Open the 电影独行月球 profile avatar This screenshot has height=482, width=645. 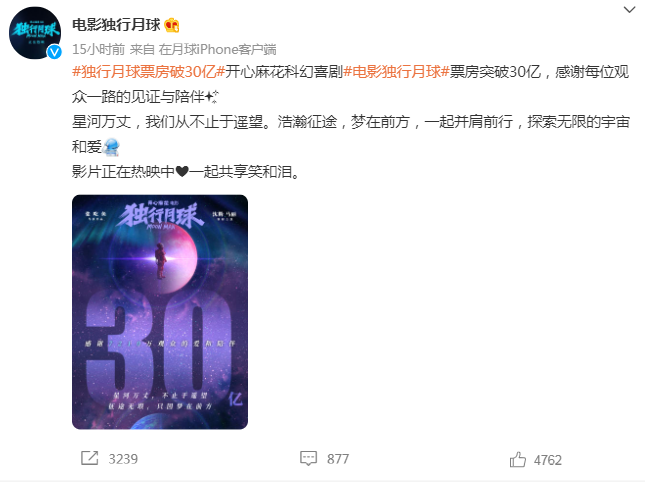[x=35, y=33]
